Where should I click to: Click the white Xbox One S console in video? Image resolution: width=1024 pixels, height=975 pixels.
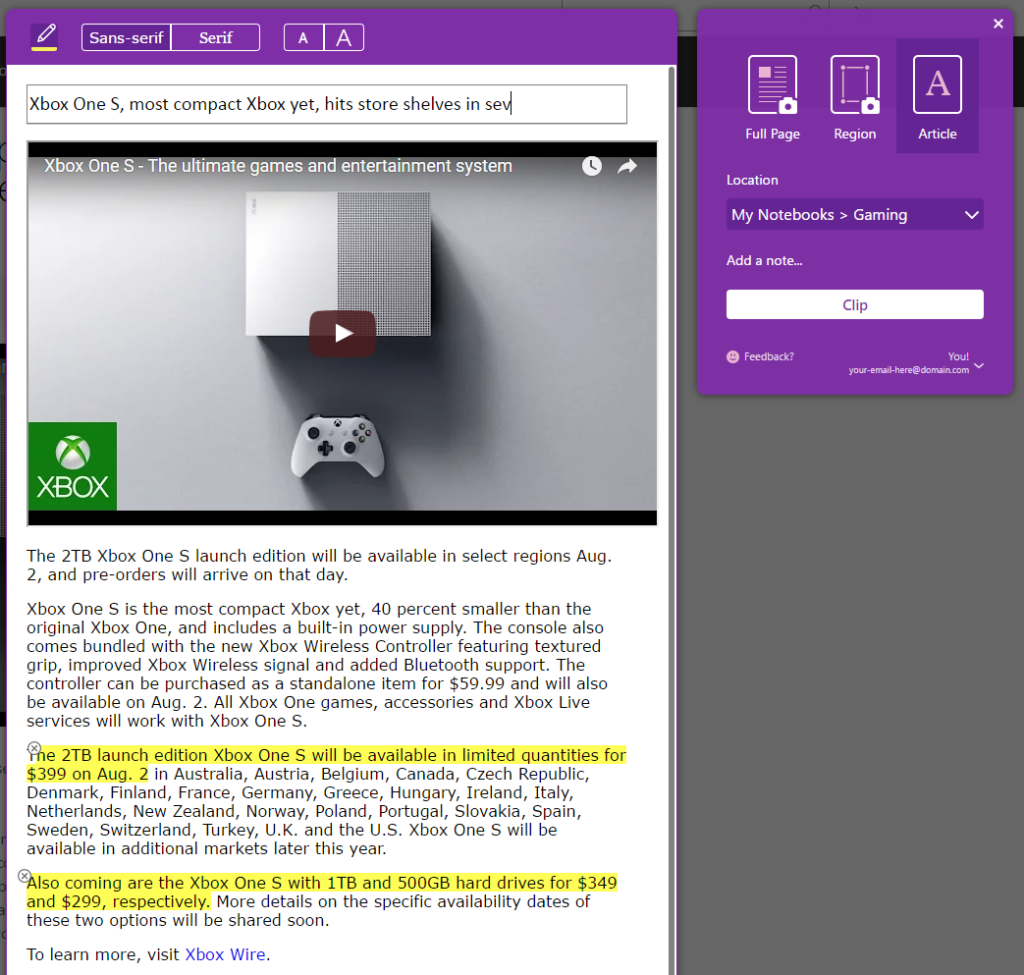[x=338, y=263]
